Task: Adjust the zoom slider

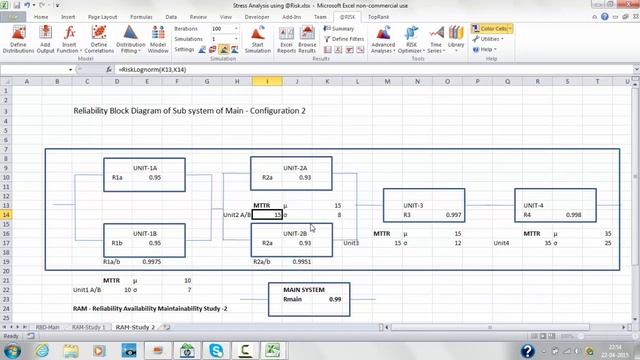Action: 581,336
